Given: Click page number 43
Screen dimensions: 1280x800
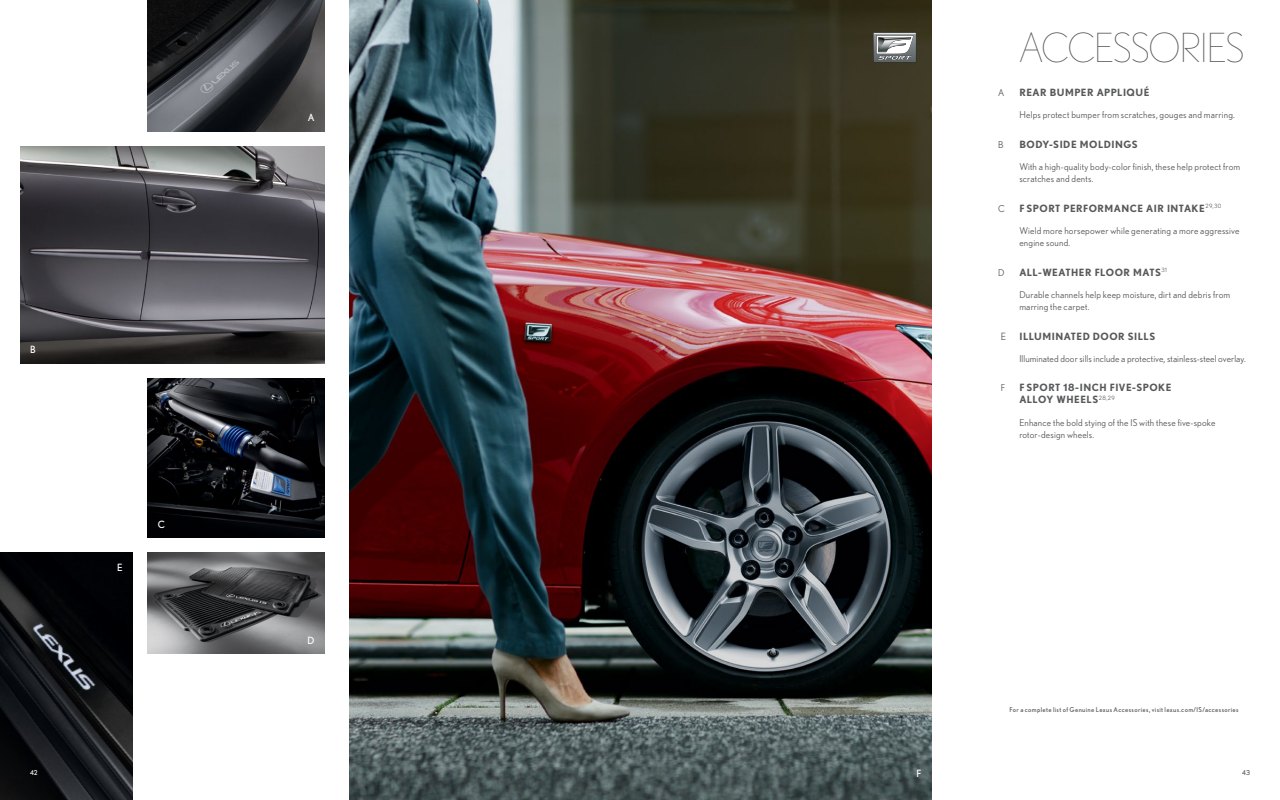Looking at the screenshot, I should click(1245, 772).
